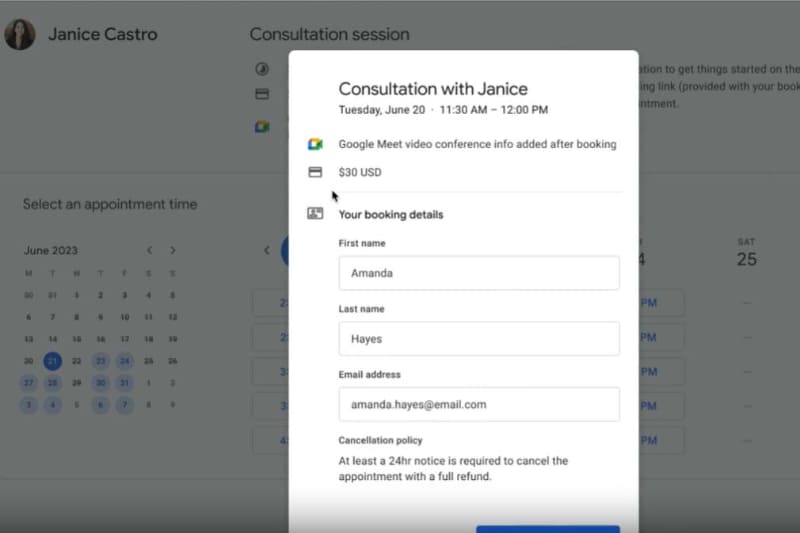Click the Email address input field
This screenshot has width=800, height=533.
point(479,404)
